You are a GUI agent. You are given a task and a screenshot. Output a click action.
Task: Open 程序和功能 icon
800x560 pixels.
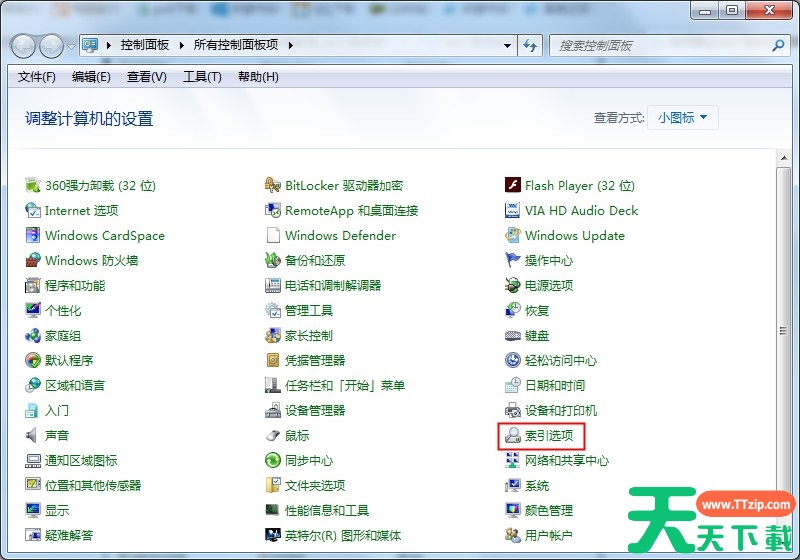(x=33, y=285)
